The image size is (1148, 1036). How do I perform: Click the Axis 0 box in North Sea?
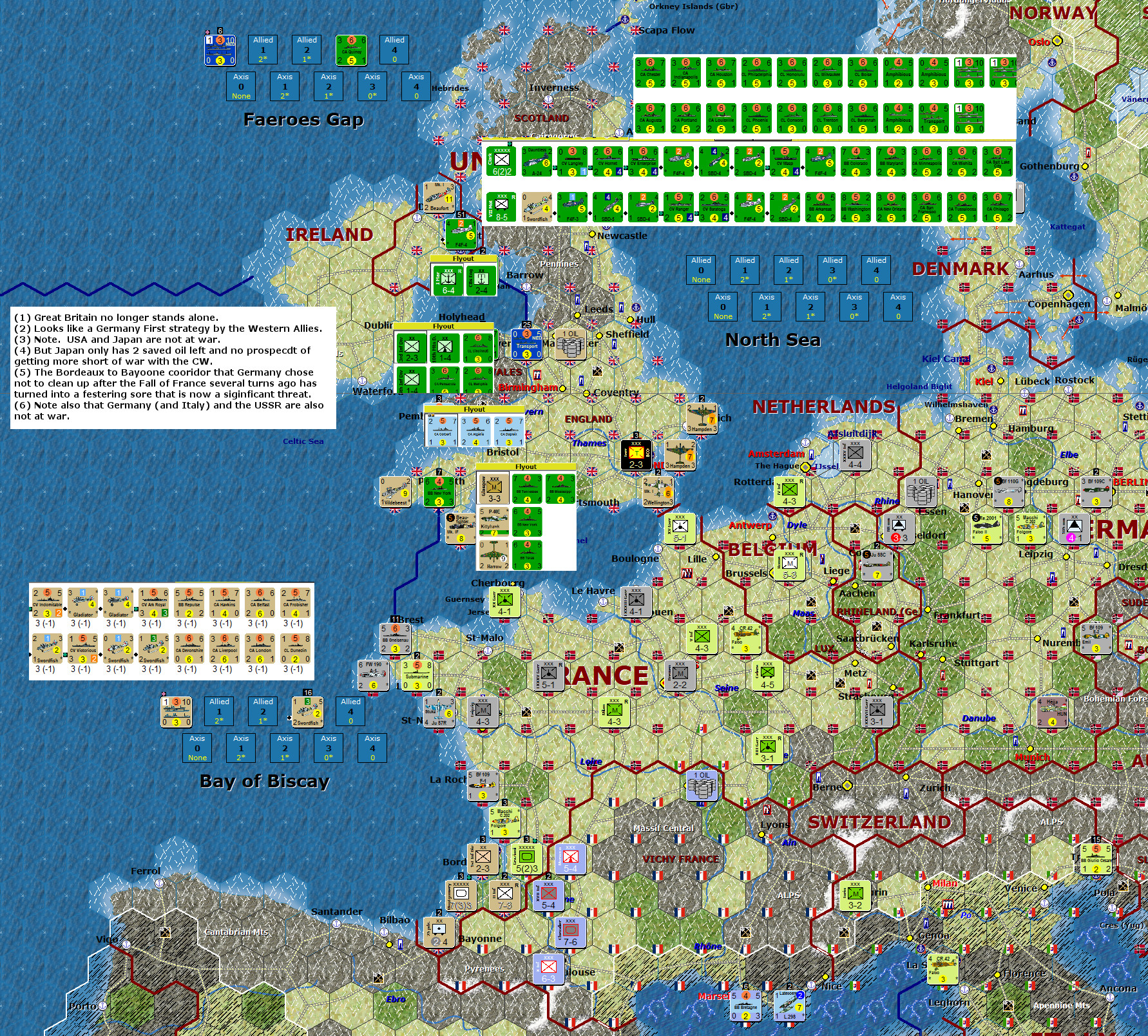[x=723, y=307]
